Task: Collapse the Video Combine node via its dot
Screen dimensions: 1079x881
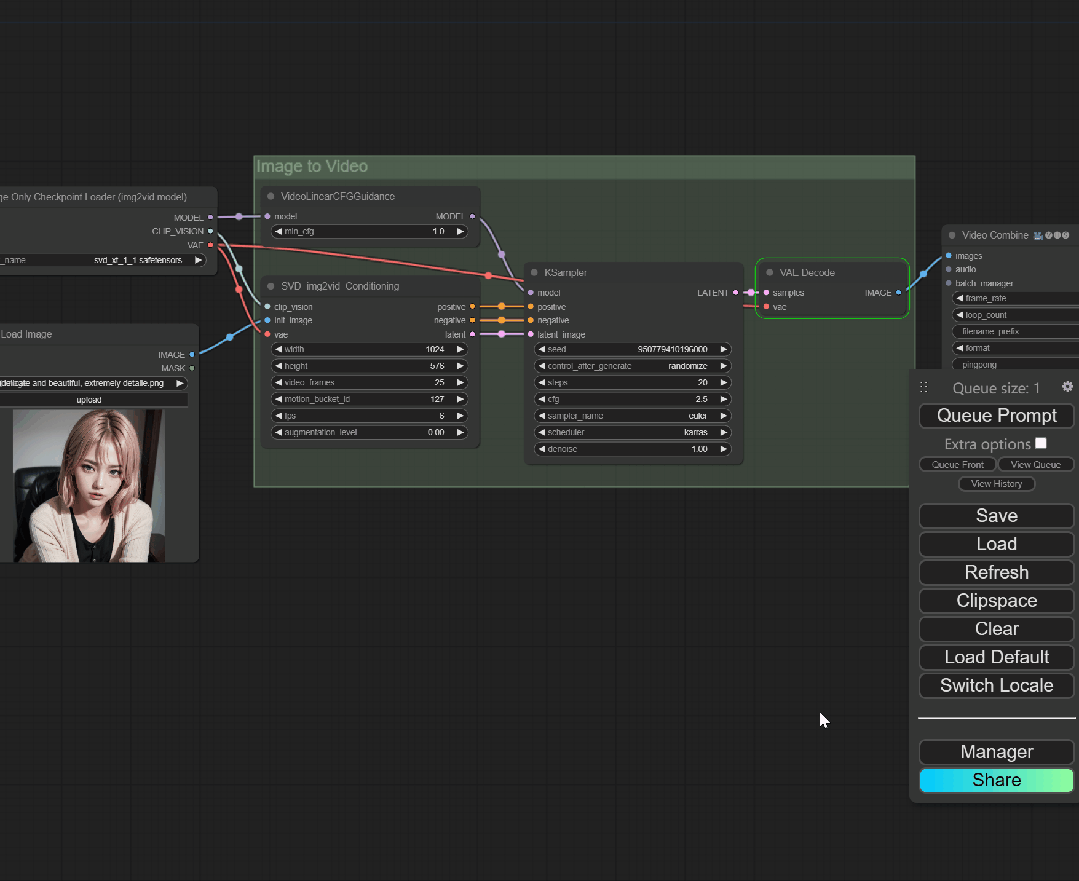Action: pos(952,235)
